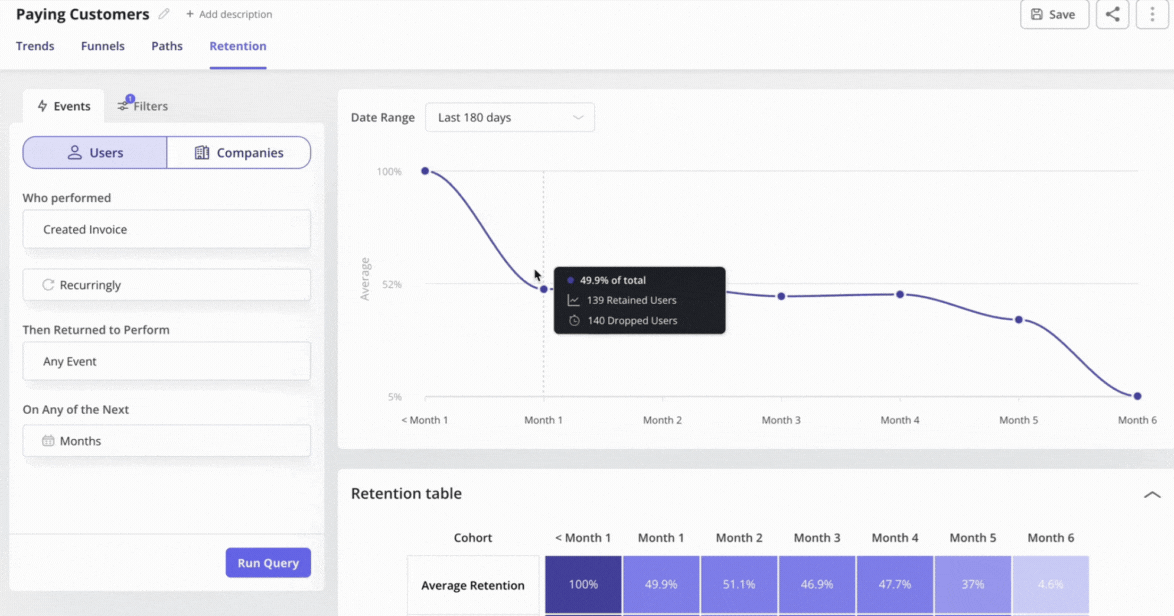This screenshot has height=616, width=1174.
Task: Open the Filters sliders icon with badge
Action: (122, 105)
